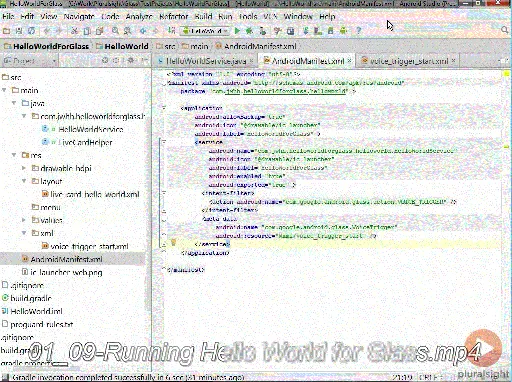Select HelloWorldService in the project tree
512x382 pixels.
click(x=91, y=129)
